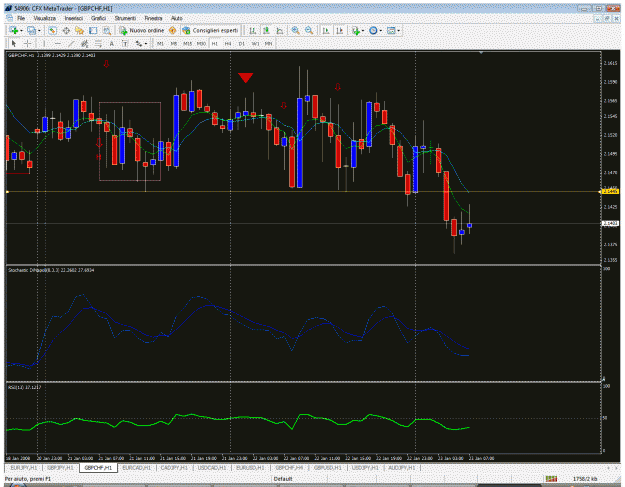Switch to M5 timeframe
Image resolution: width=625 pixels, height=487 pixels.
click(x=174, y=43)
